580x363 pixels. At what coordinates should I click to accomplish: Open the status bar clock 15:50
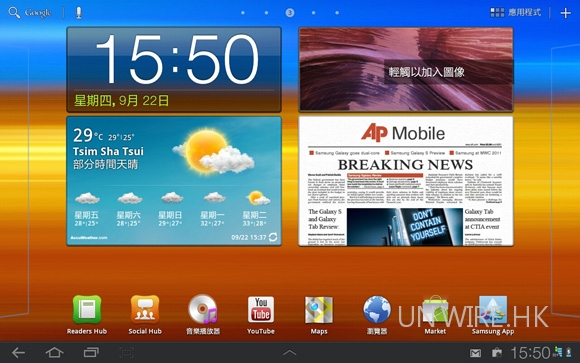[x=530, y=353]
